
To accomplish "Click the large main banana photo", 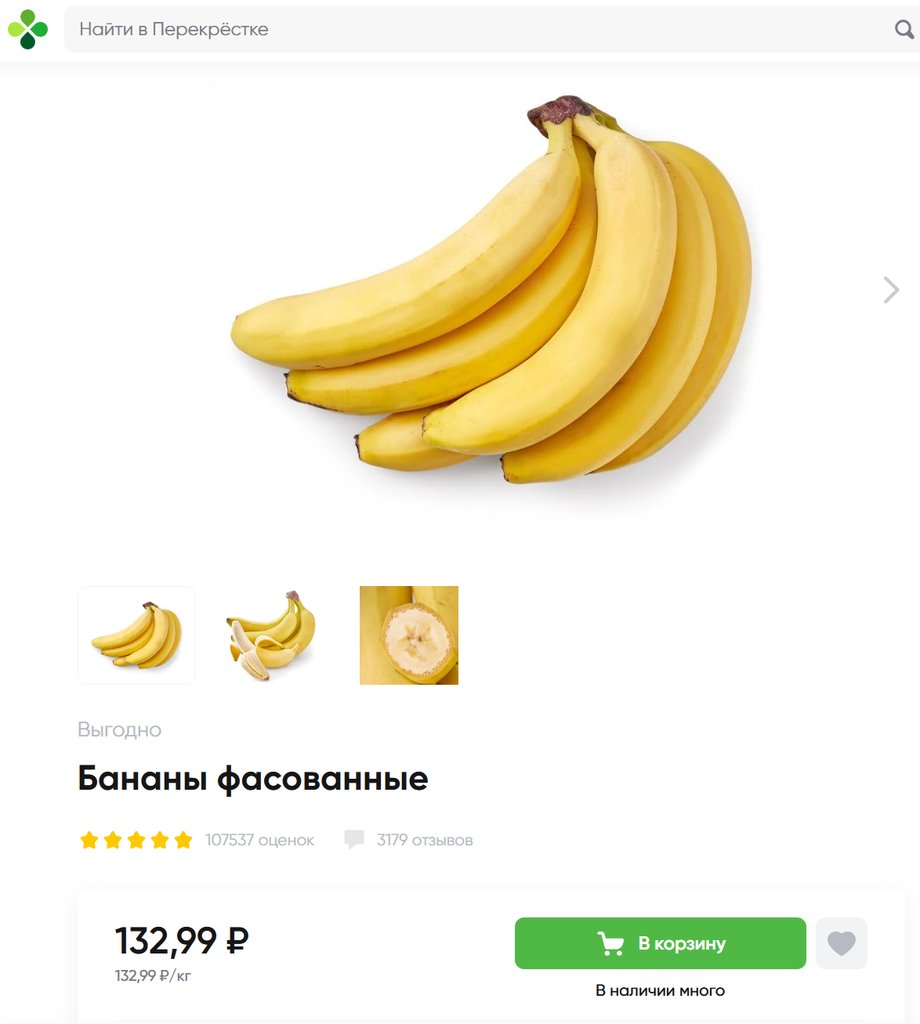I will (491, 290).
